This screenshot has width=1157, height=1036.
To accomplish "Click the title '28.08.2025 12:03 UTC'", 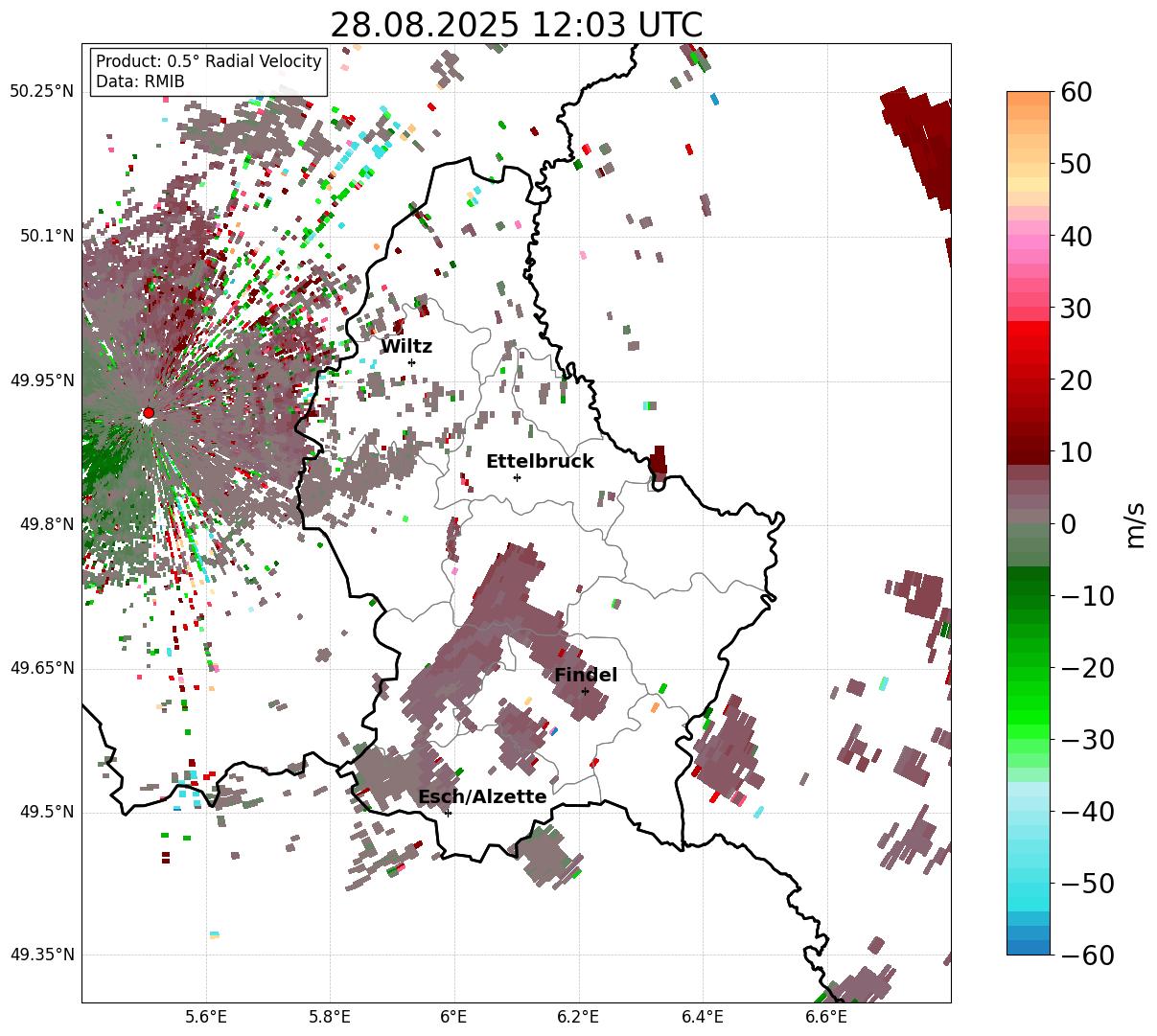I will (x=516, y=25).
